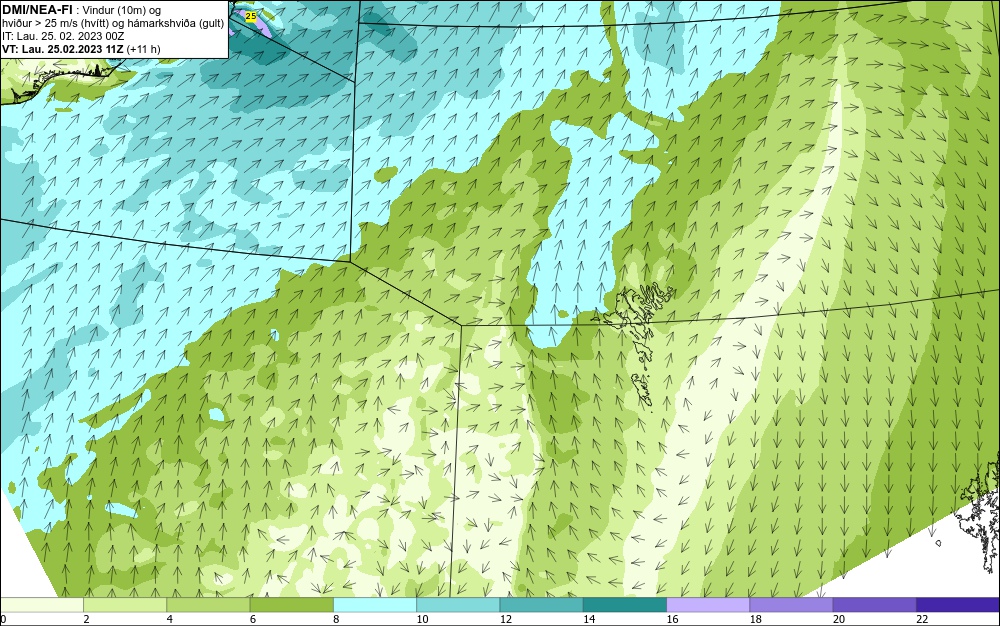Select the 14–16 m/s dark teal swatch
1000x626 pixels.
click(x=625, y=605)
